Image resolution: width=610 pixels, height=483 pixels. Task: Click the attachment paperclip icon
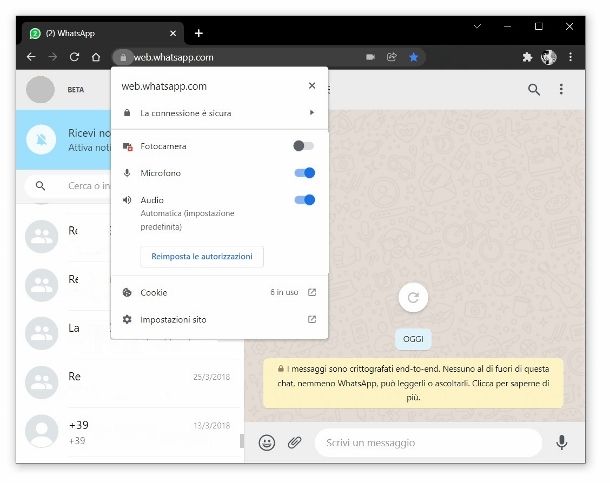294,443
